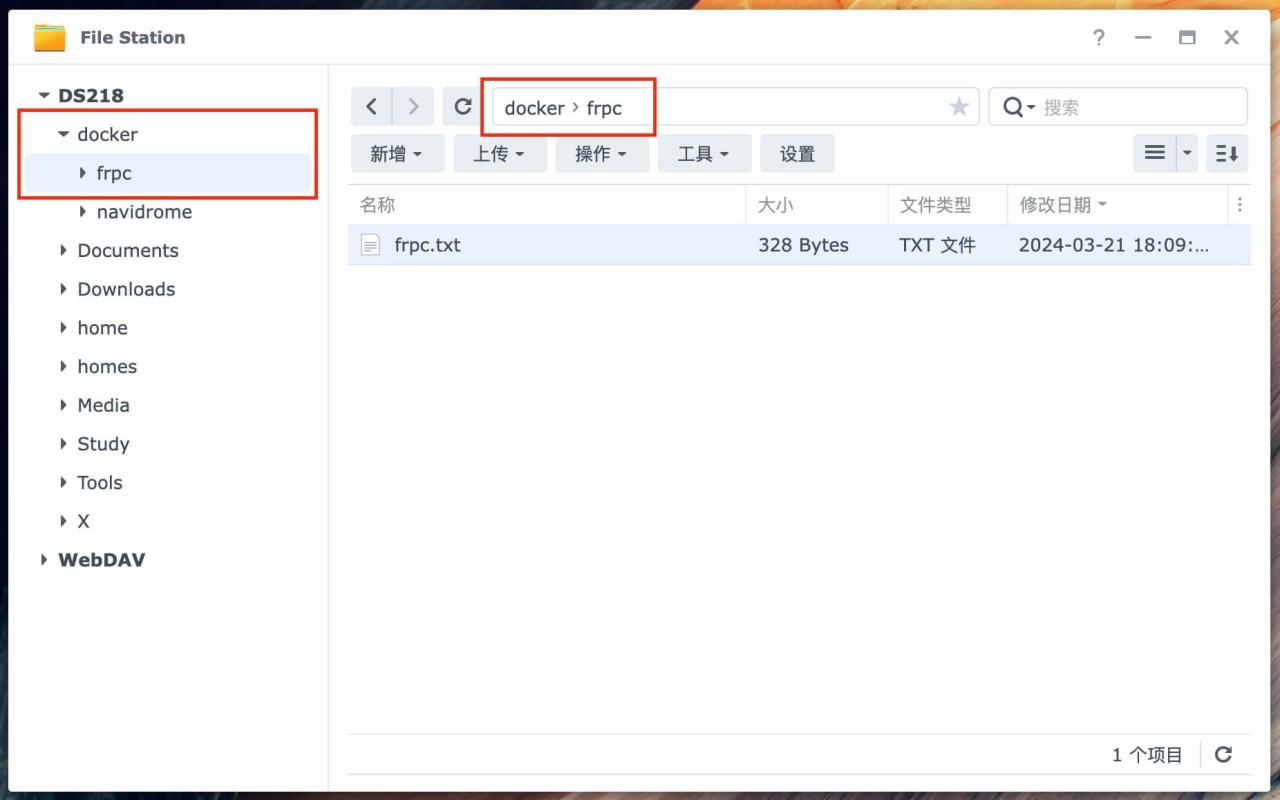Select the frpc folder in tree
This screenshot has width=1280, height=800.
pos(114,173)
